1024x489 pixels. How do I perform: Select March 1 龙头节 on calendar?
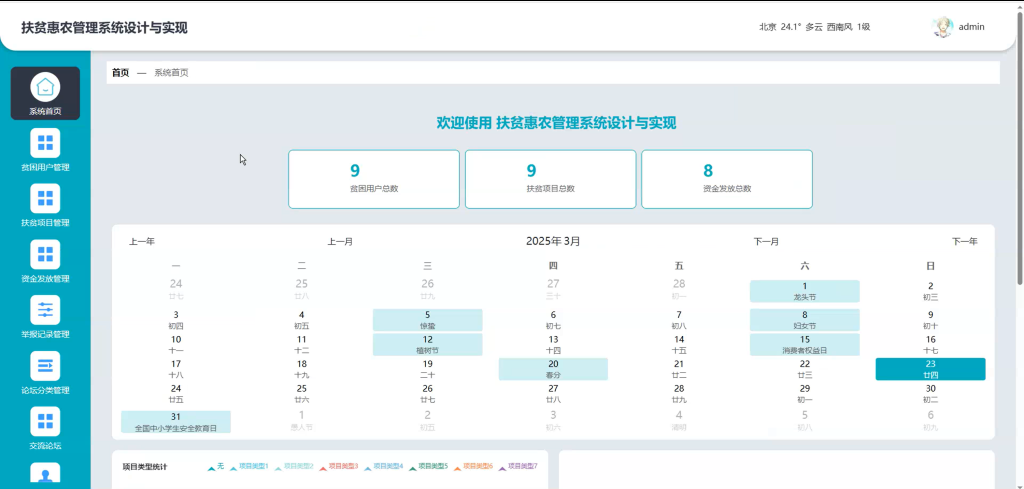tap(805, 291)
